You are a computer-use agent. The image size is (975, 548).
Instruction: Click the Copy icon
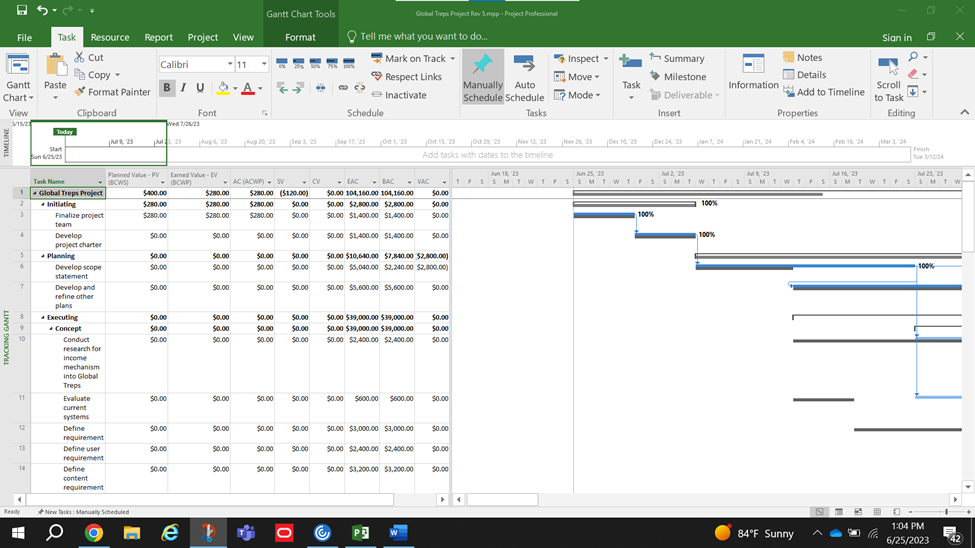pos(80,75)
